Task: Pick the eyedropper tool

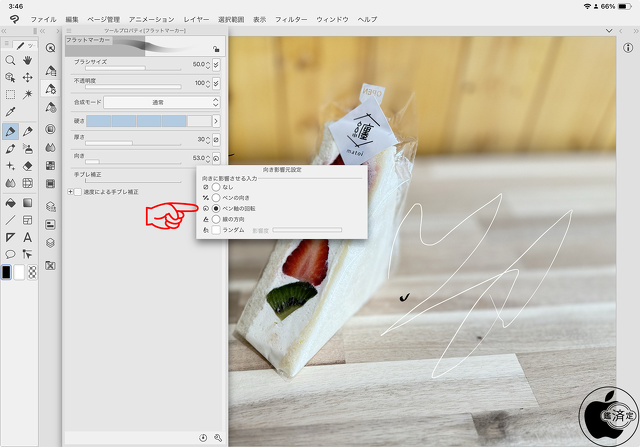Action: 10,111
